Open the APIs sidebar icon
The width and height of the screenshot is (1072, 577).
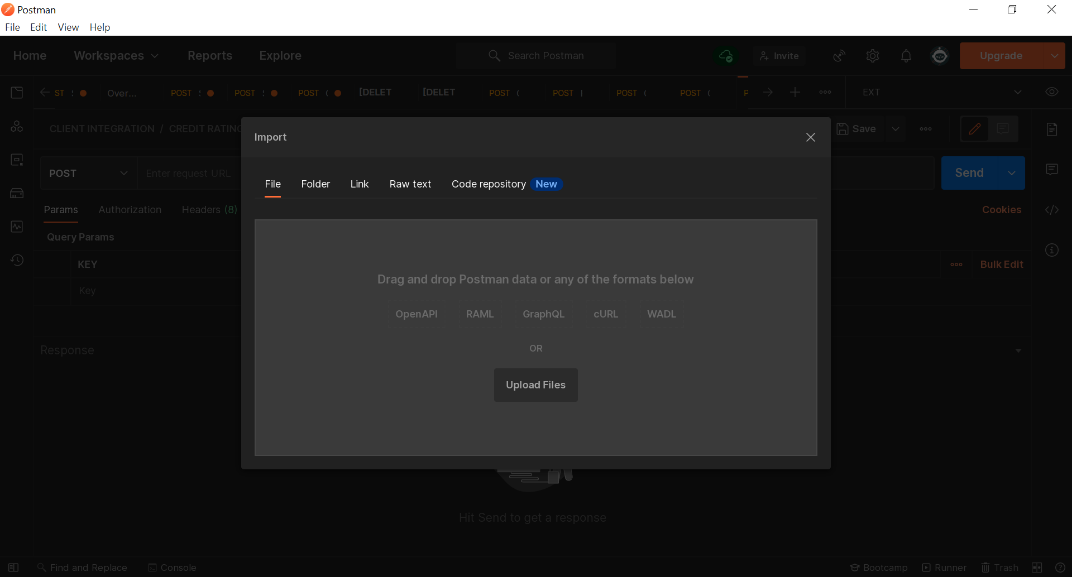click(x=17, y=126)
